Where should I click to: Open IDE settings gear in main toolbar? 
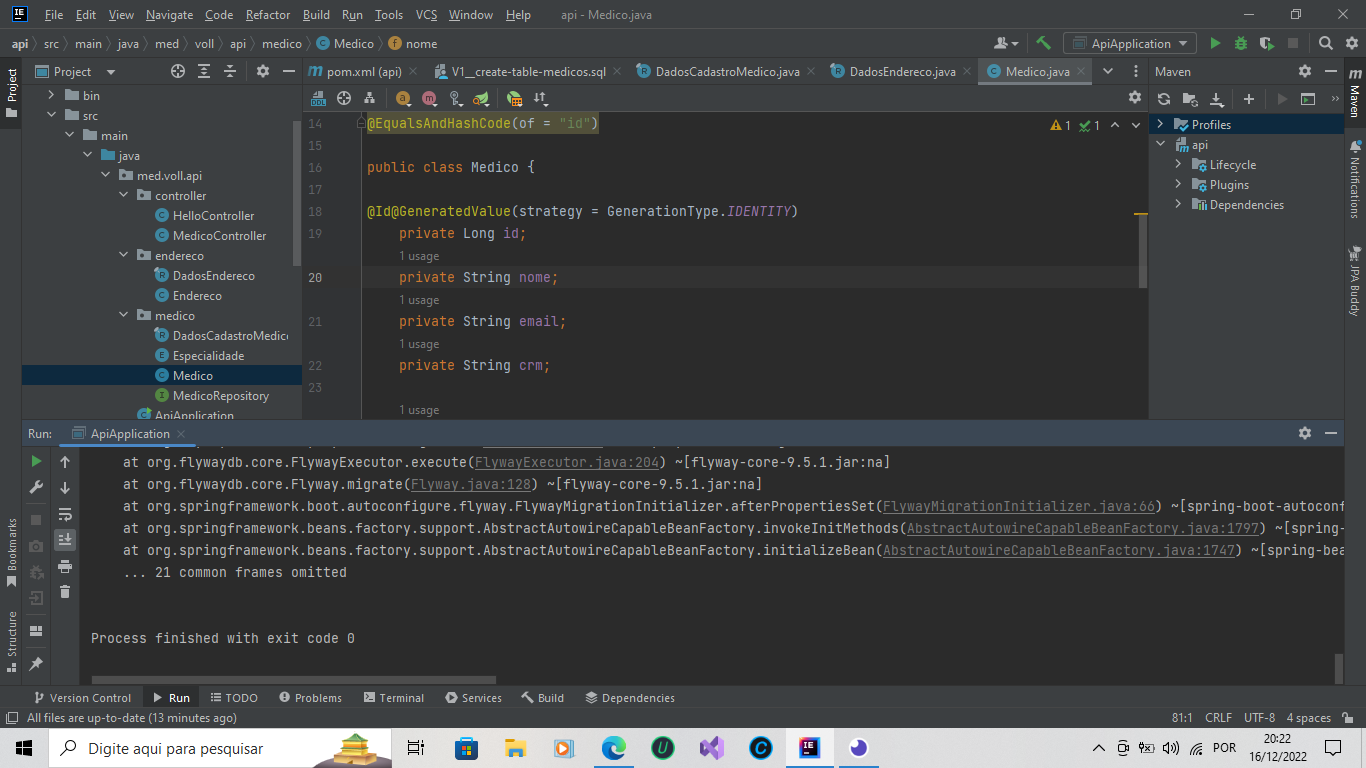pyautogui.click(x=1350, y=43)
